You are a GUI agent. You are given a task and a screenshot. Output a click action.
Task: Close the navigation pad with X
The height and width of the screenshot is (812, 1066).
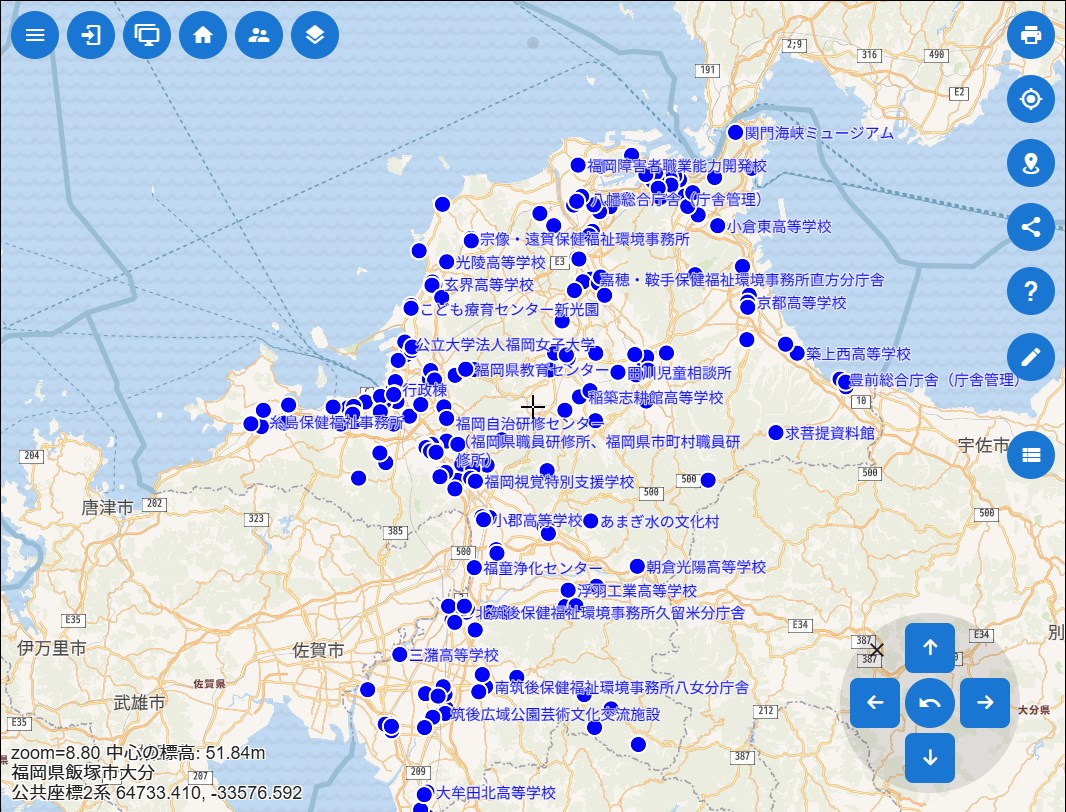(x=877, y=650)
